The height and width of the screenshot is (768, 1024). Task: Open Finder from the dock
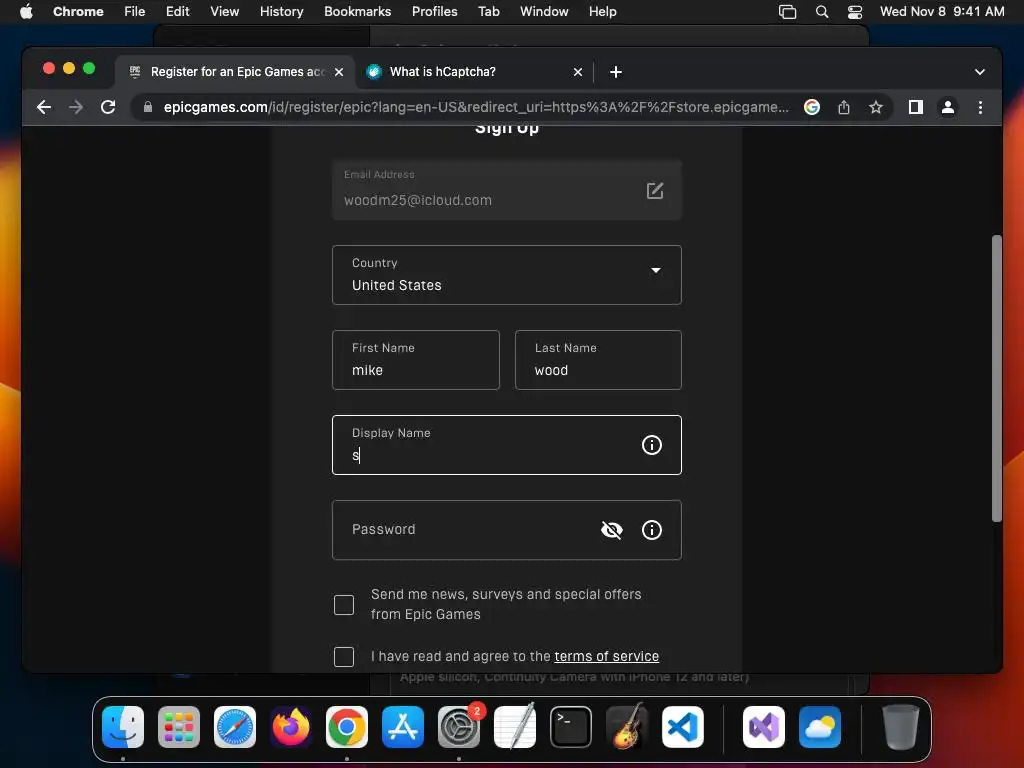[123, 727]
